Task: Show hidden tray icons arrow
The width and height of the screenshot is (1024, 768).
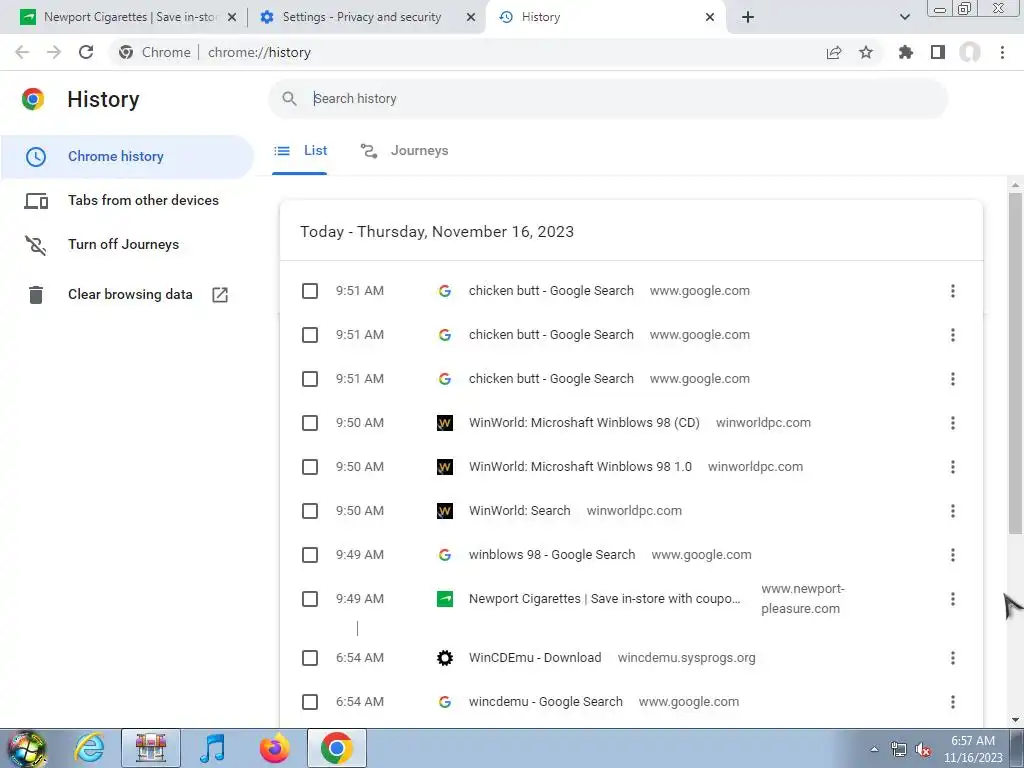Action: pos(874,750)
